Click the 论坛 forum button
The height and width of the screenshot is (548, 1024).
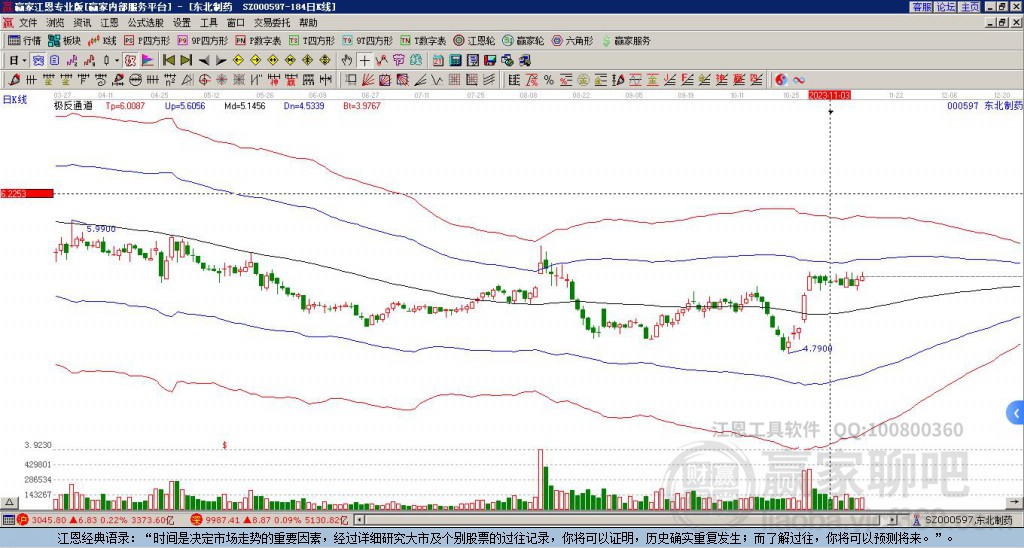coord(946,7)
